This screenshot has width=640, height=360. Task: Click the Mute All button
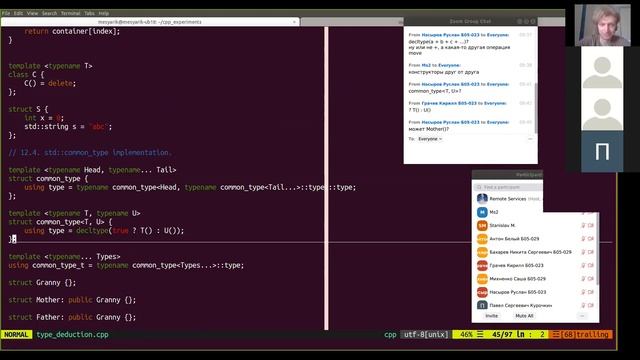click(524, 316)
